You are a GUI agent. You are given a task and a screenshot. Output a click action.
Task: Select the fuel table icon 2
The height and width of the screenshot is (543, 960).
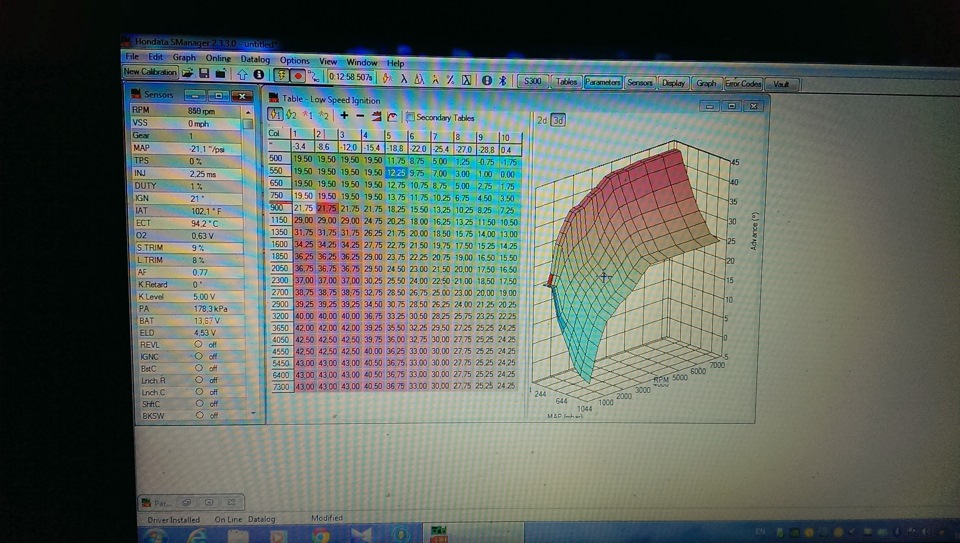click(x=323, y=116)
